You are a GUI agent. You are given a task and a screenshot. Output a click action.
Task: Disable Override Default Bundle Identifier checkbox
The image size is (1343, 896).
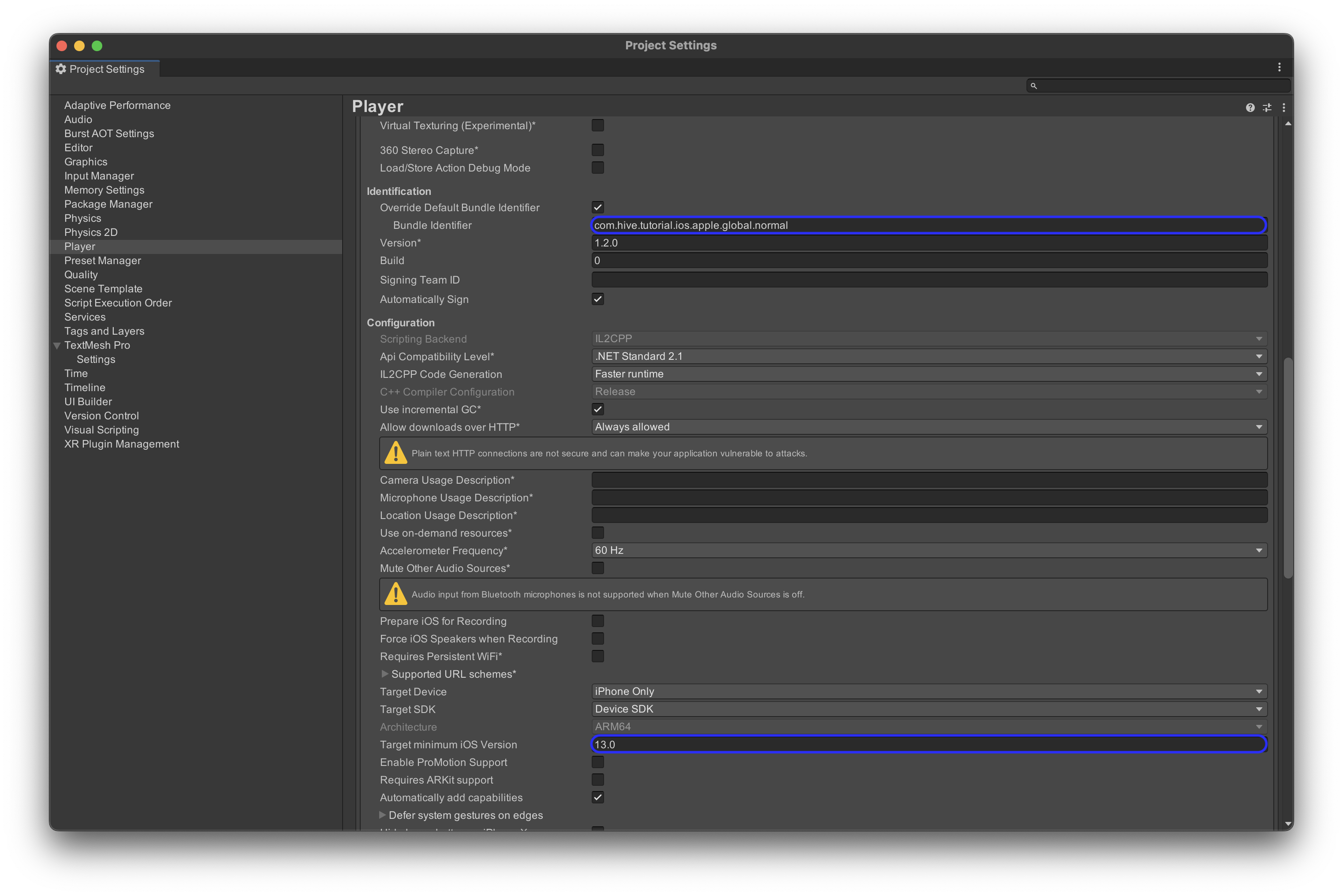(x=597, y=207)
